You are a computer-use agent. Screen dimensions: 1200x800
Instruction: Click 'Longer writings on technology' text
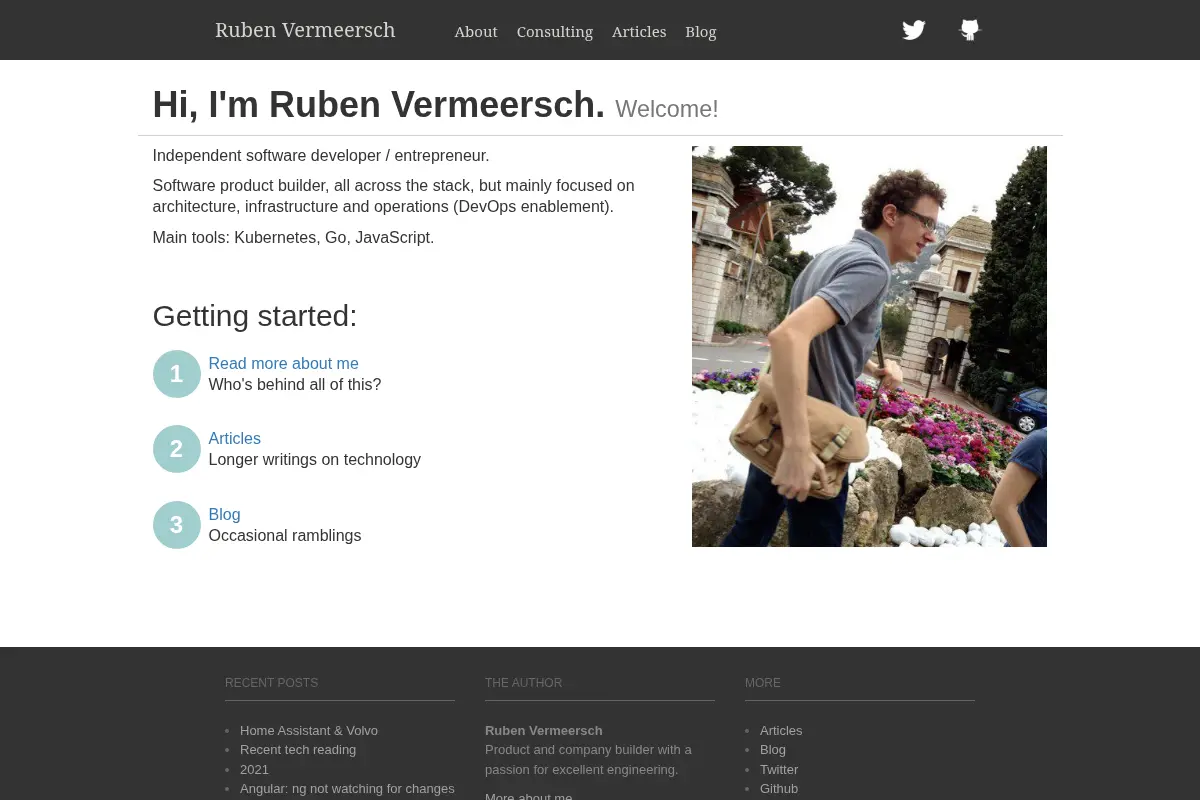(315, 459)
